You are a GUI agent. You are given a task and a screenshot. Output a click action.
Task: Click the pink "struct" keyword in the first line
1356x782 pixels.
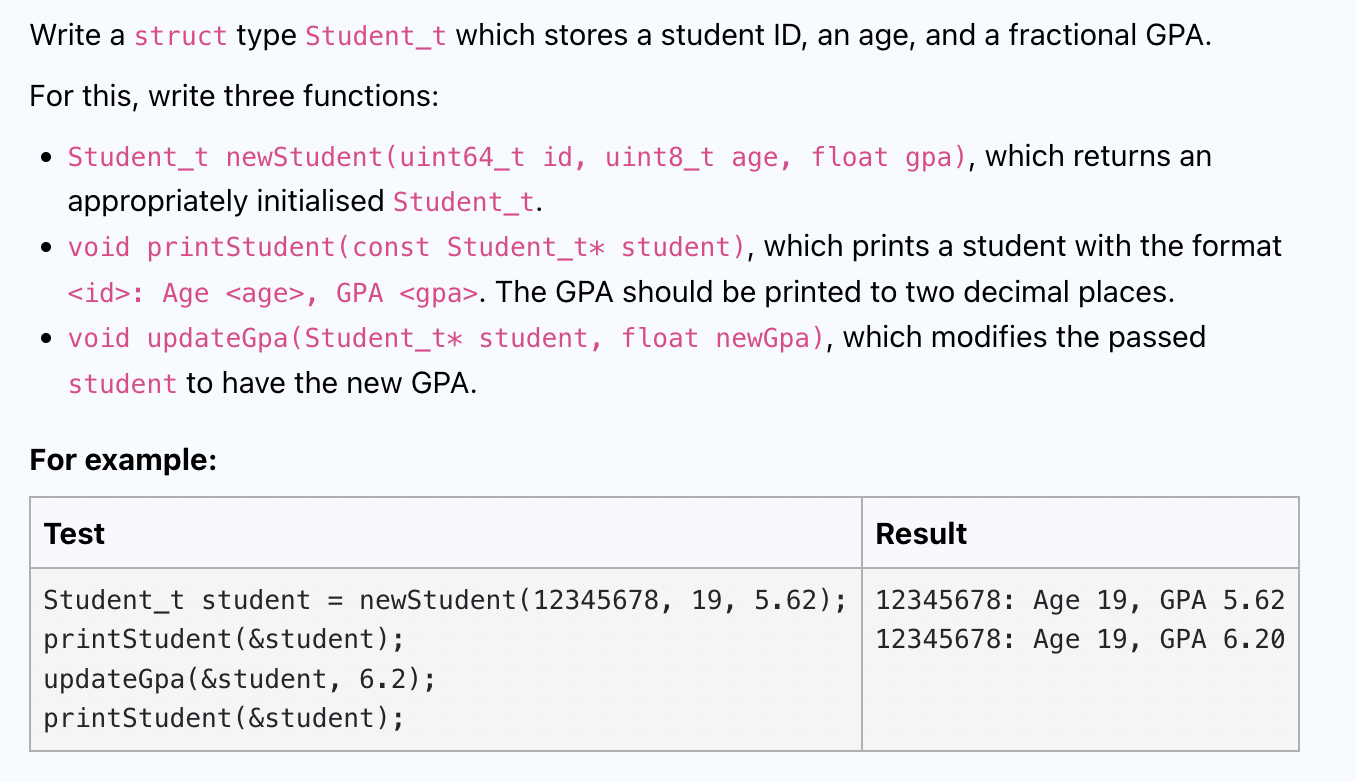pyautogui.click(x=180, y=36)
